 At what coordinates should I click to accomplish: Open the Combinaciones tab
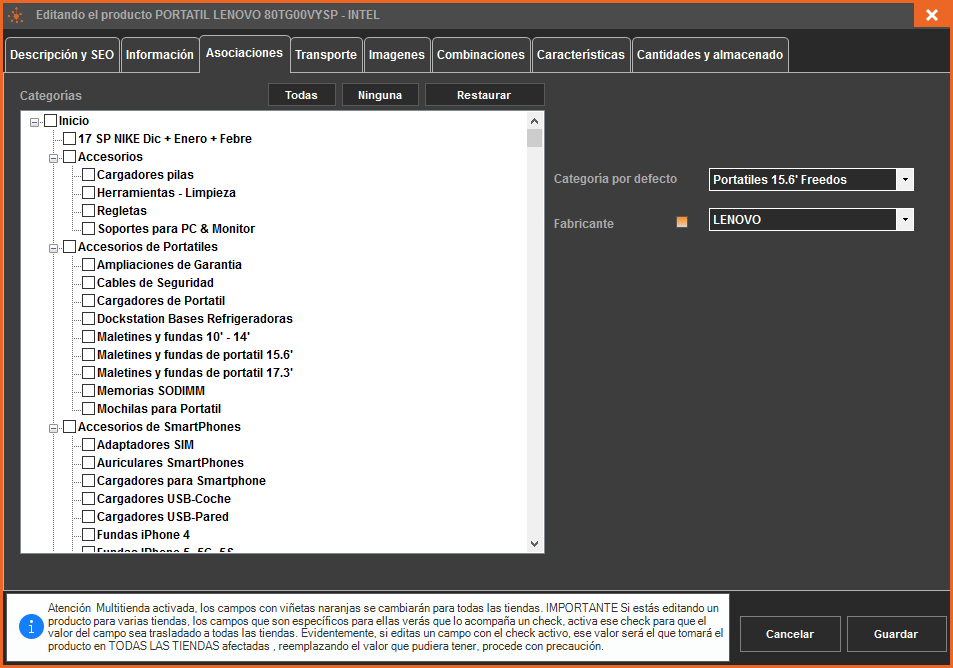click(480, 55)
